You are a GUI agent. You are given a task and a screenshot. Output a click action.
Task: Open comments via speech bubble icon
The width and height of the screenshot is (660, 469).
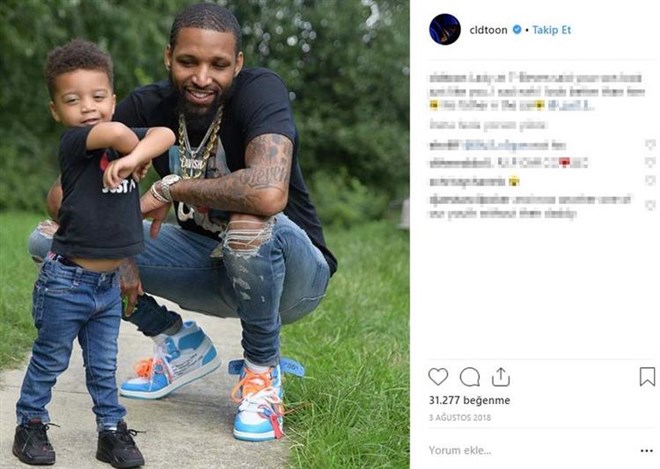(469, 377)
